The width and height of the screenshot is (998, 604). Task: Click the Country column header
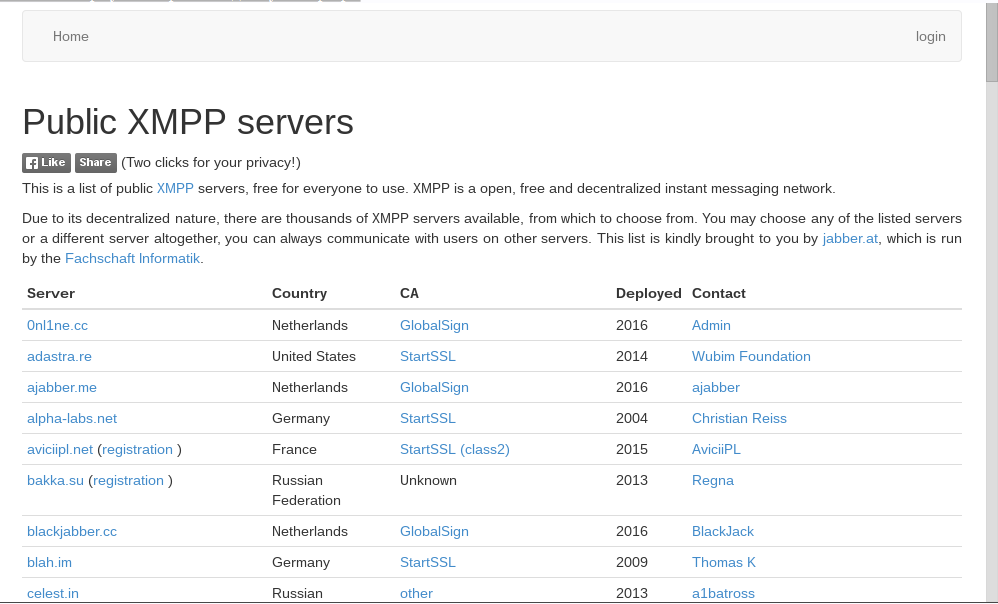[299, 293]
